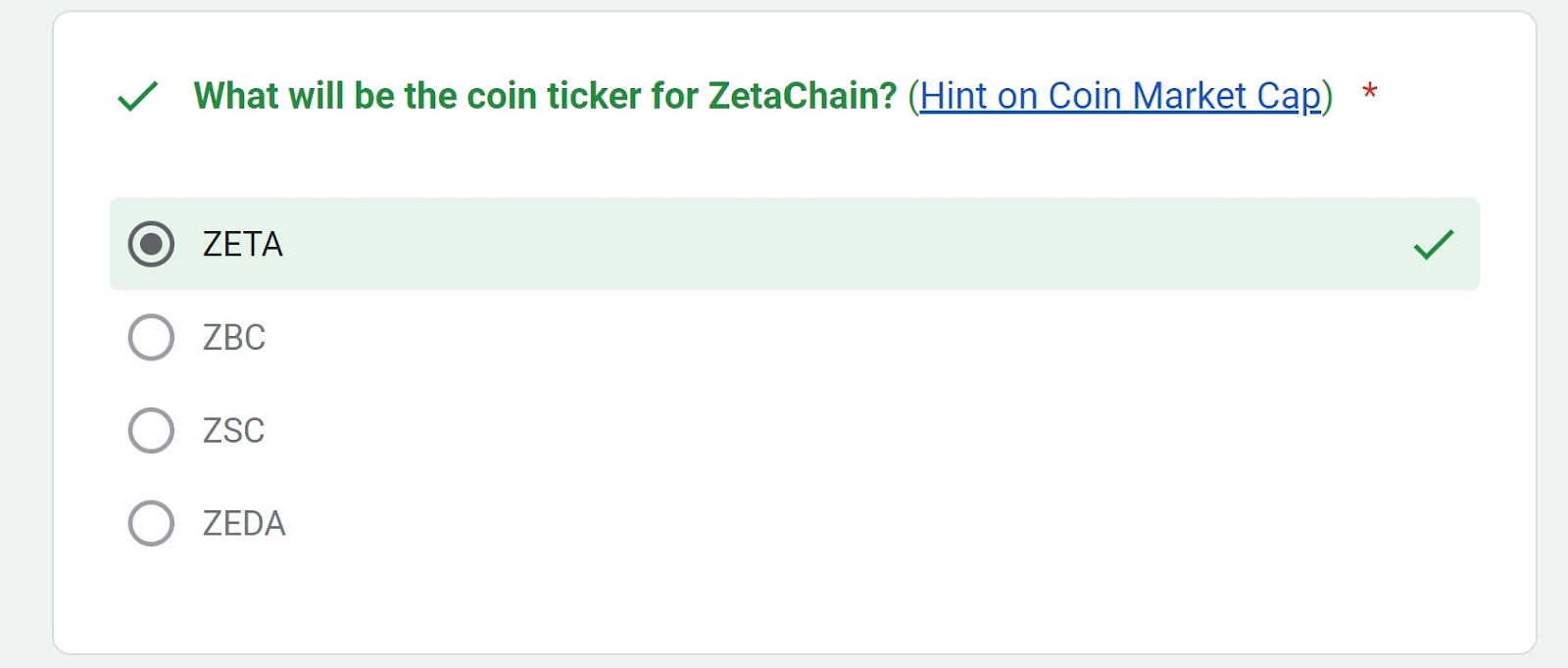
Task: Click the ZBC option label text
Action: tap(234, 337)
